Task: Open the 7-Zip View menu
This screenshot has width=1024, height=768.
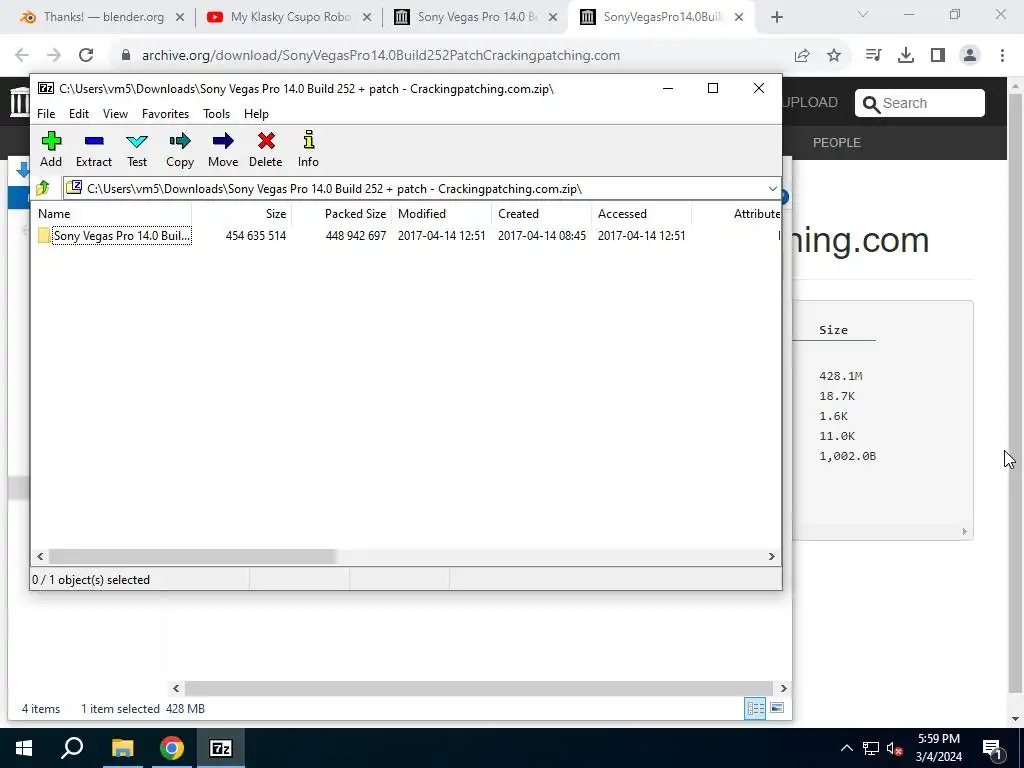Action: pyautogui.click(x=115, y=114)
